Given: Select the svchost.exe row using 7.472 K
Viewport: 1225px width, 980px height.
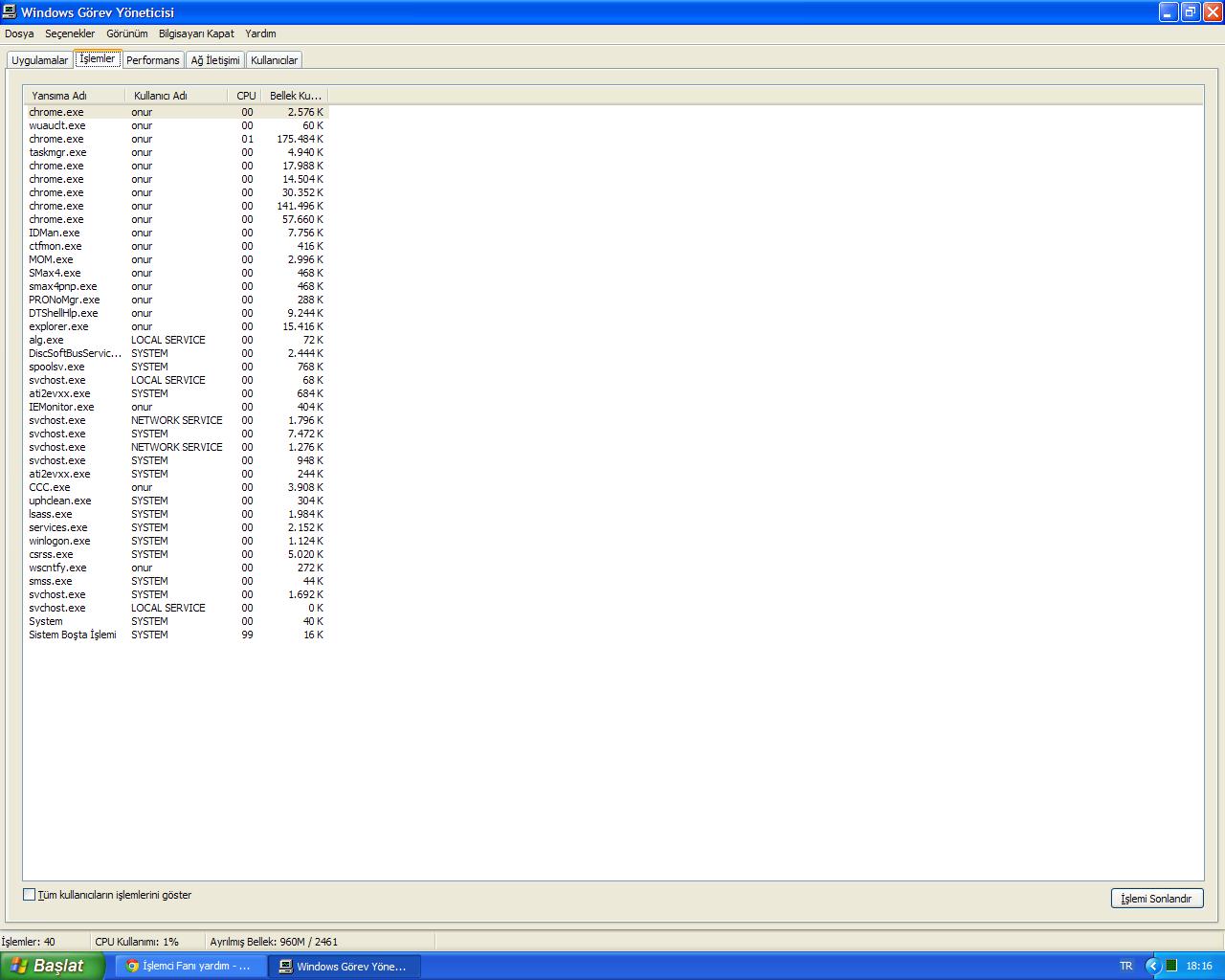Looking at the screenshot, I should pos(176,434).
